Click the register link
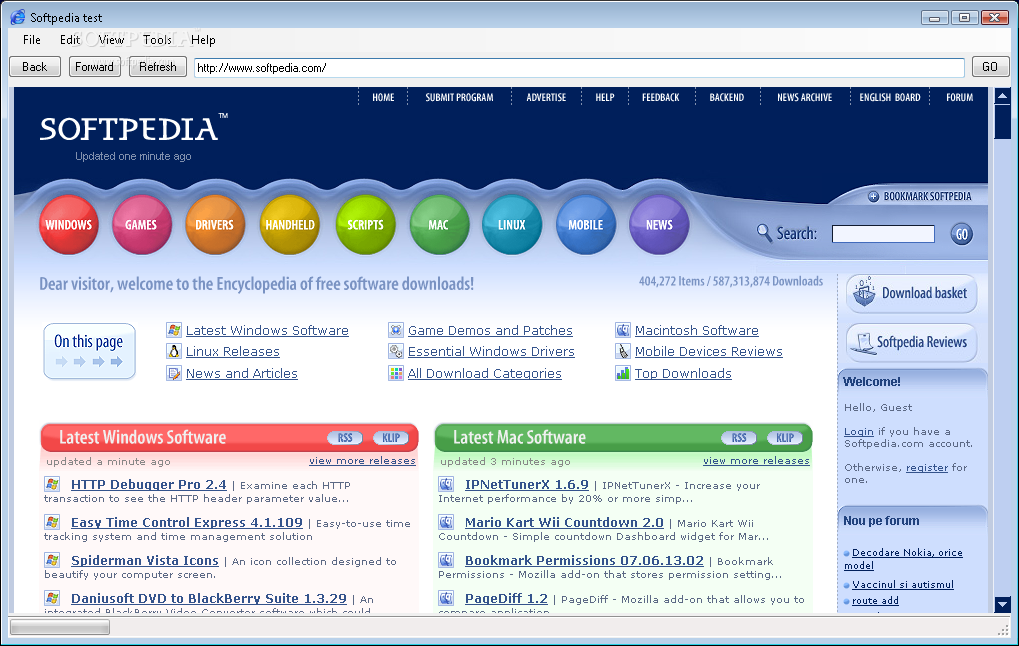The width and height of the screenshot is (1019, 646). pos(927,467)
